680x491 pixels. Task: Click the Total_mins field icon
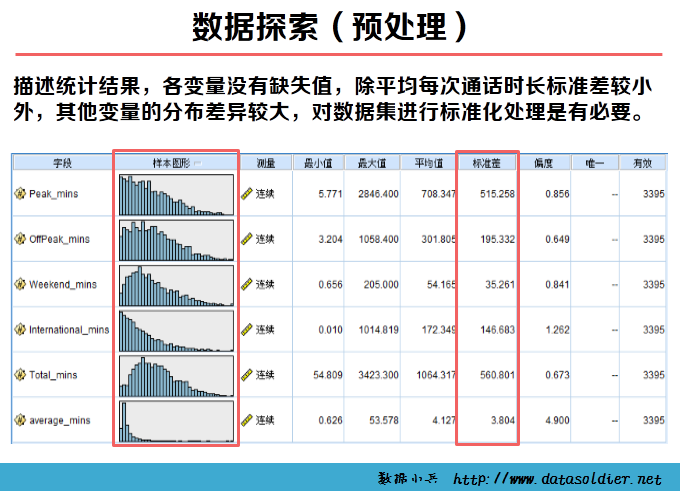coord(20,375)
